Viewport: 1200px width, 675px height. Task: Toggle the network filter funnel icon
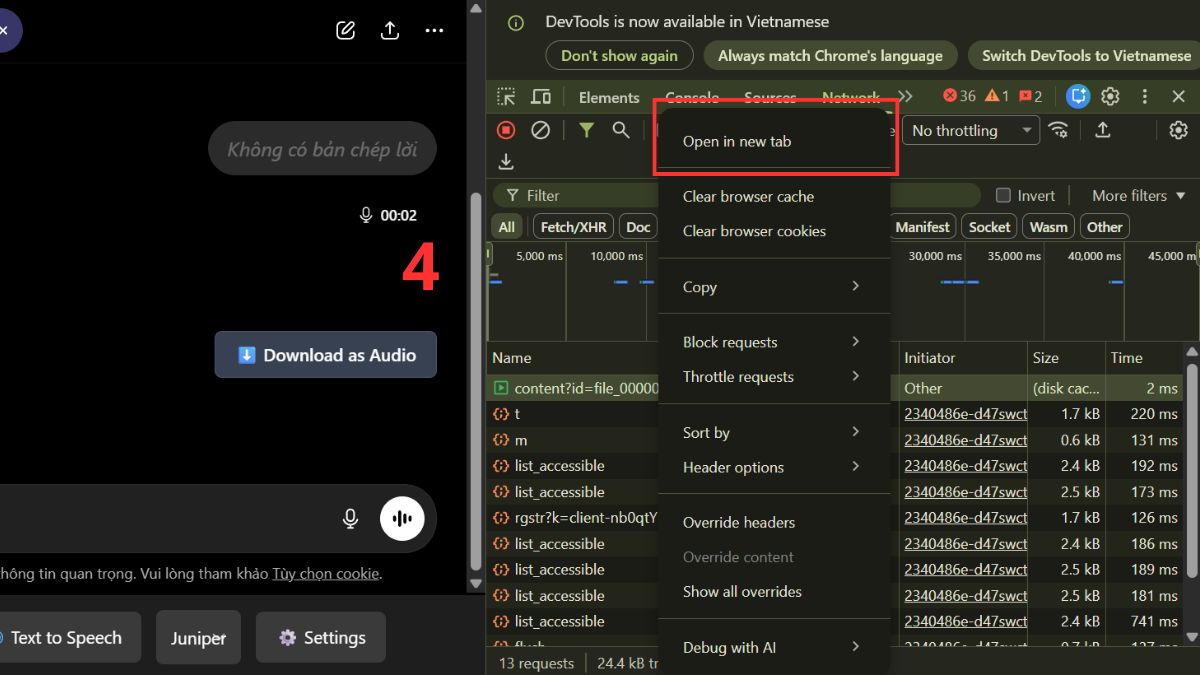click(x=586, y=130)
